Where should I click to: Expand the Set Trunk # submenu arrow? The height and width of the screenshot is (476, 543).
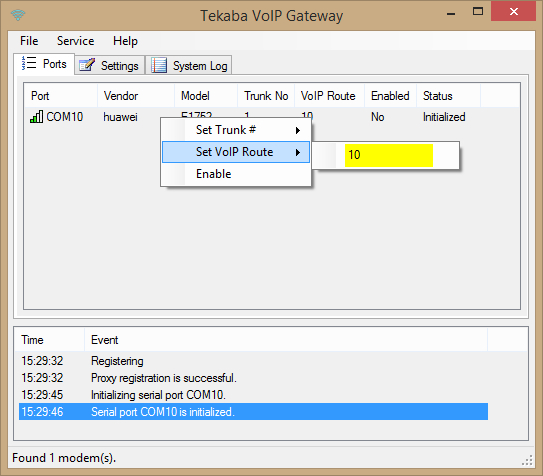(x=297, y=131)
